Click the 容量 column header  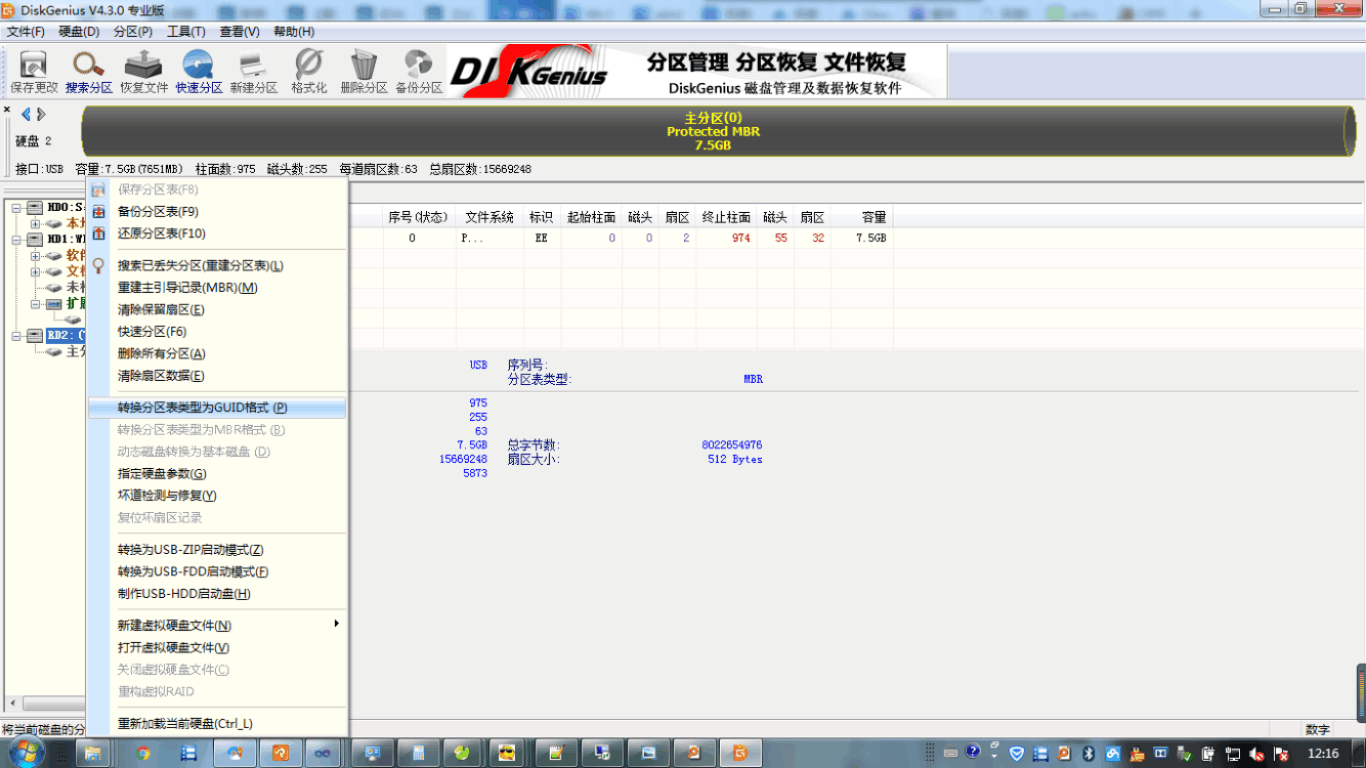coord(862,218)
